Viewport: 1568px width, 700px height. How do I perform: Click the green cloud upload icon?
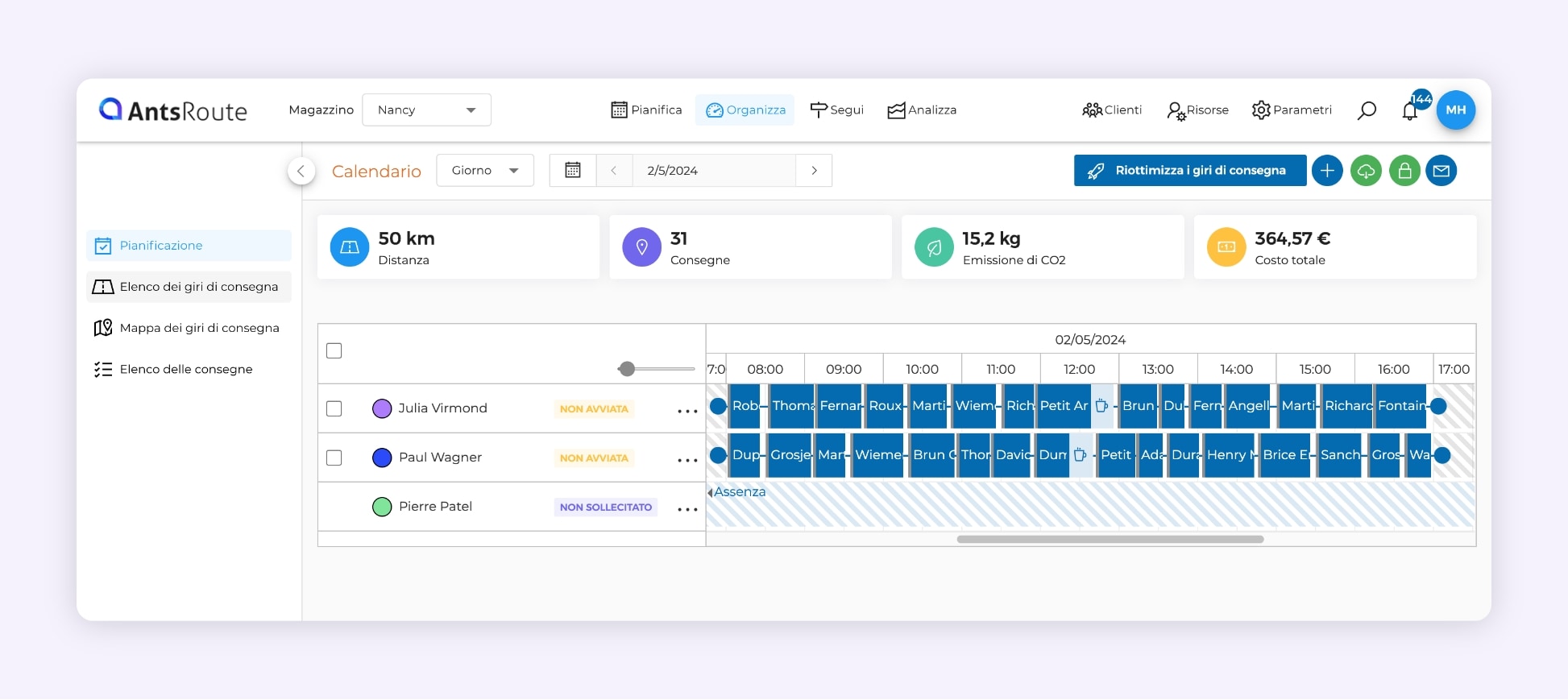point(1366,171)
